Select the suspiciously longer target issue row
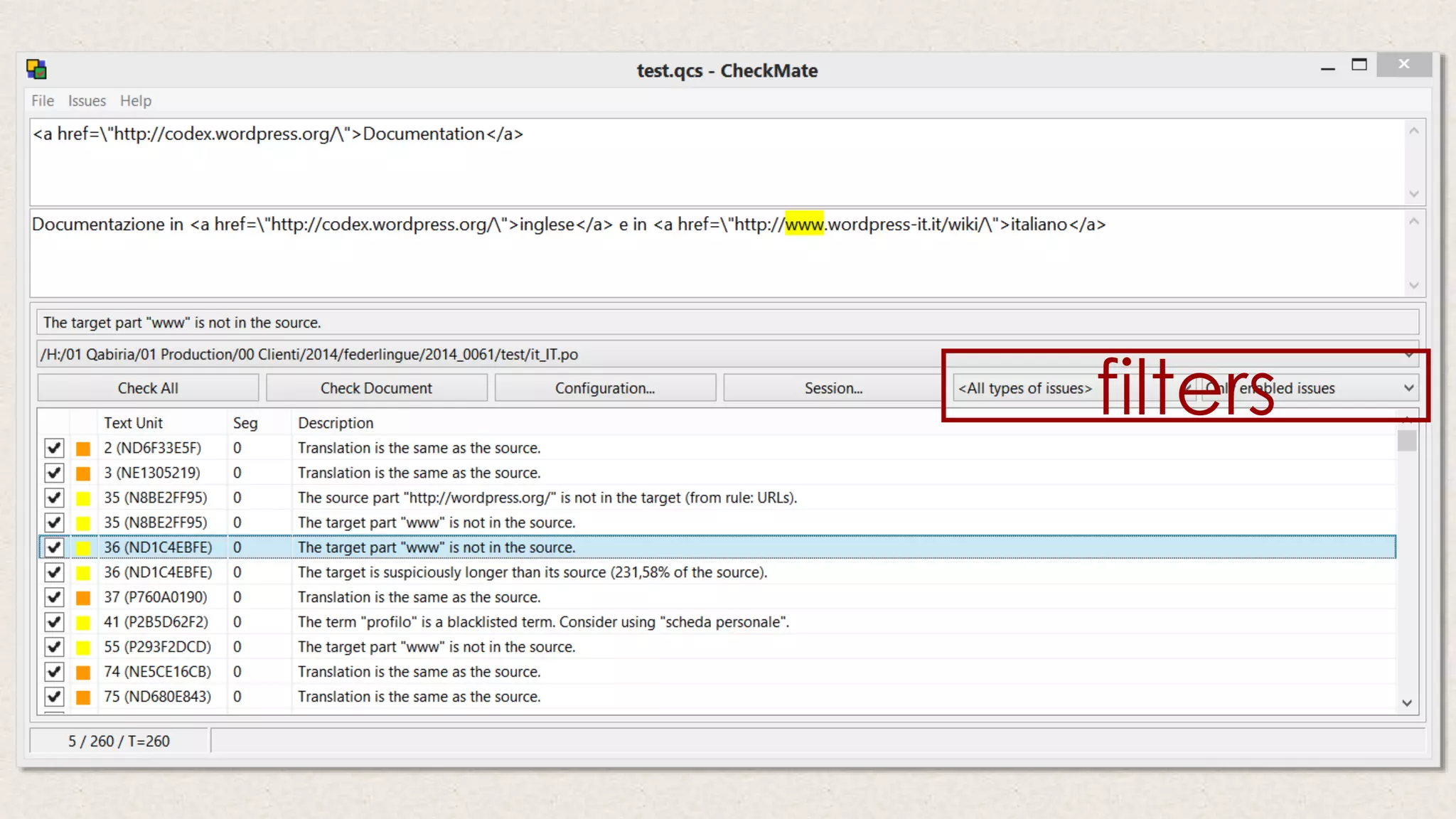The image size is (1456, 819). coord(532,573)
